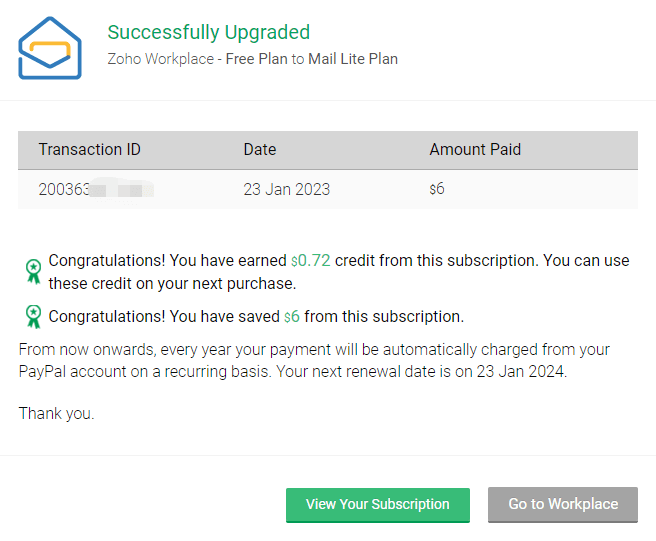656x541 pixels.
Task: Click the badge icon beside saved amount message
Action: pyautogui.click(x=33, y=317)
